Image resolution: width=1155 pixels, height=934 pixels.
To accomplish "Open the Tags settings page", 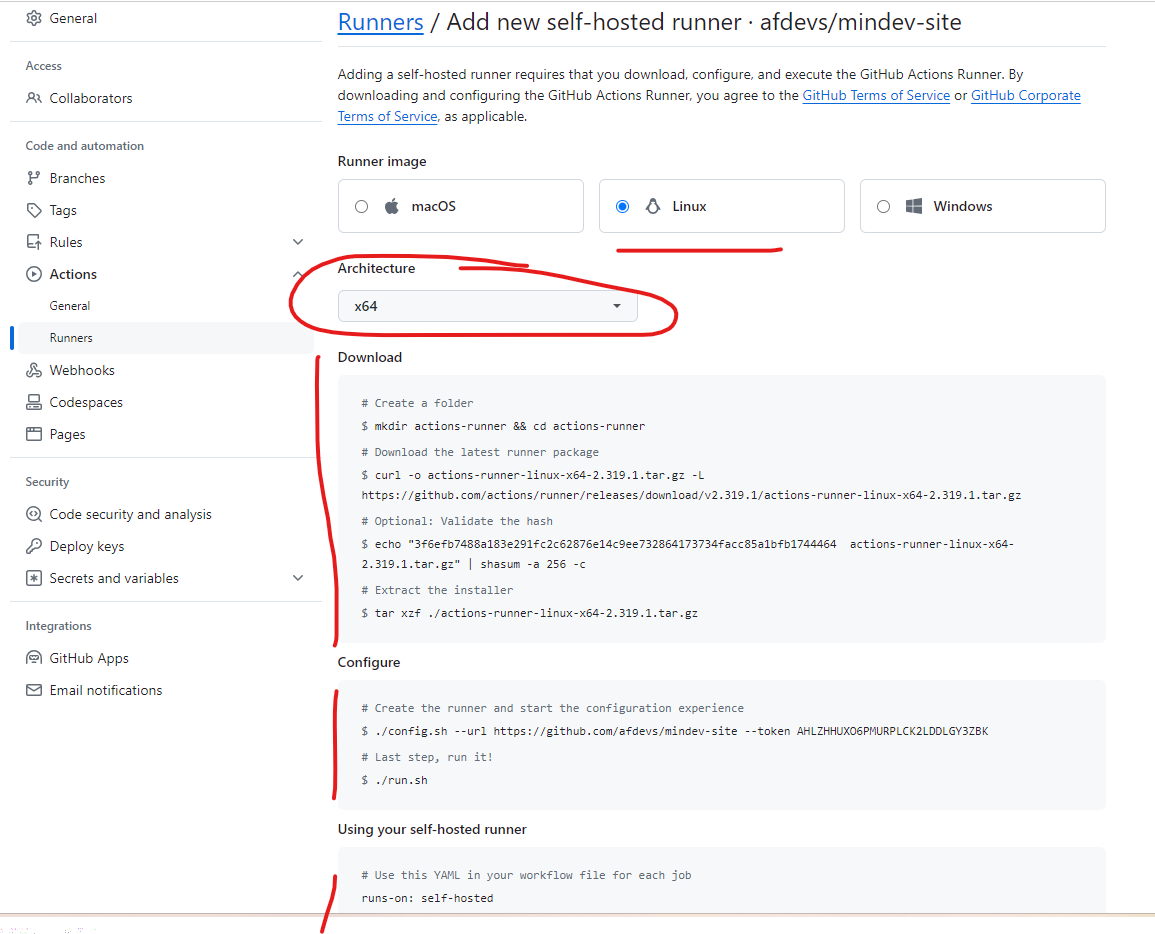I will (63, 211).
